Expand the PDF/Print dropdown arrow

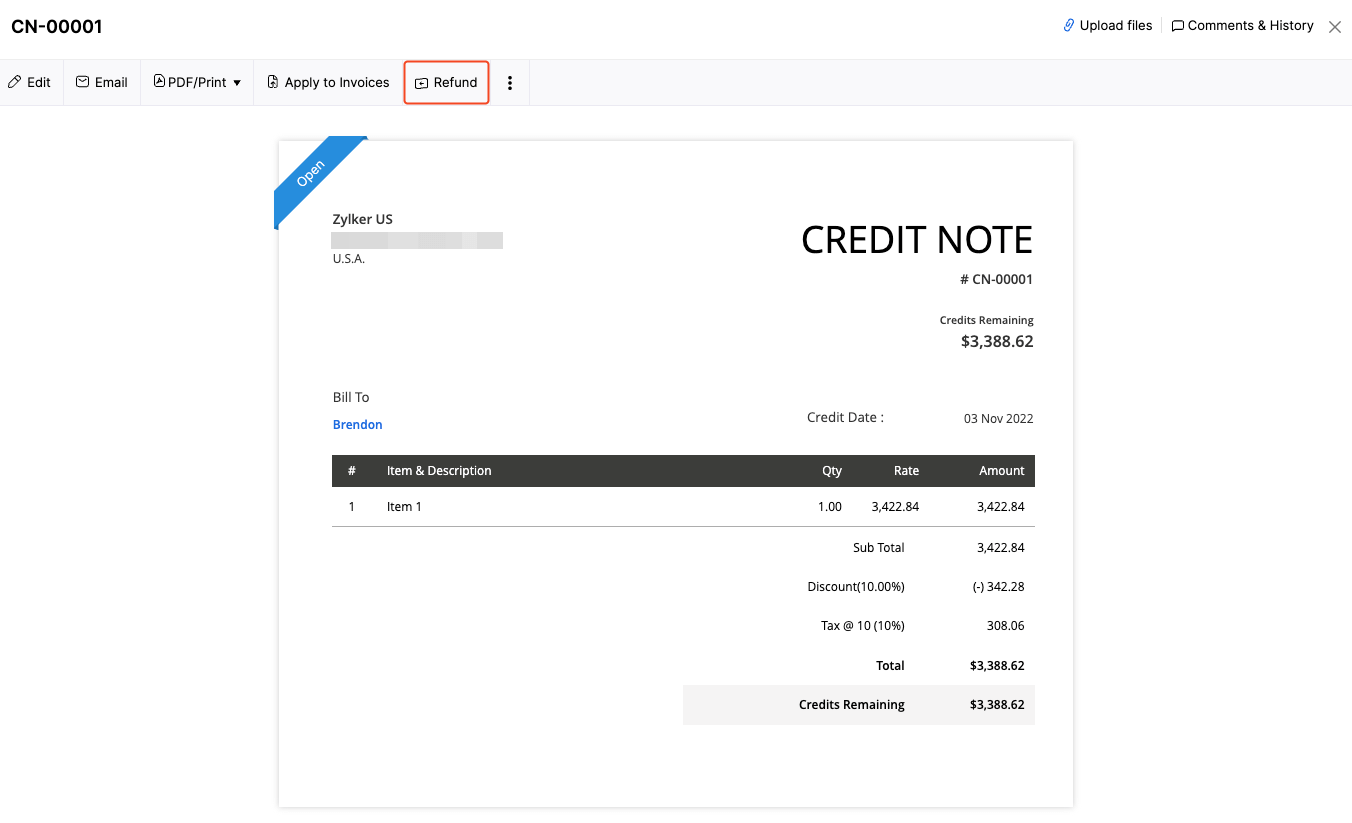click(237, 83)
